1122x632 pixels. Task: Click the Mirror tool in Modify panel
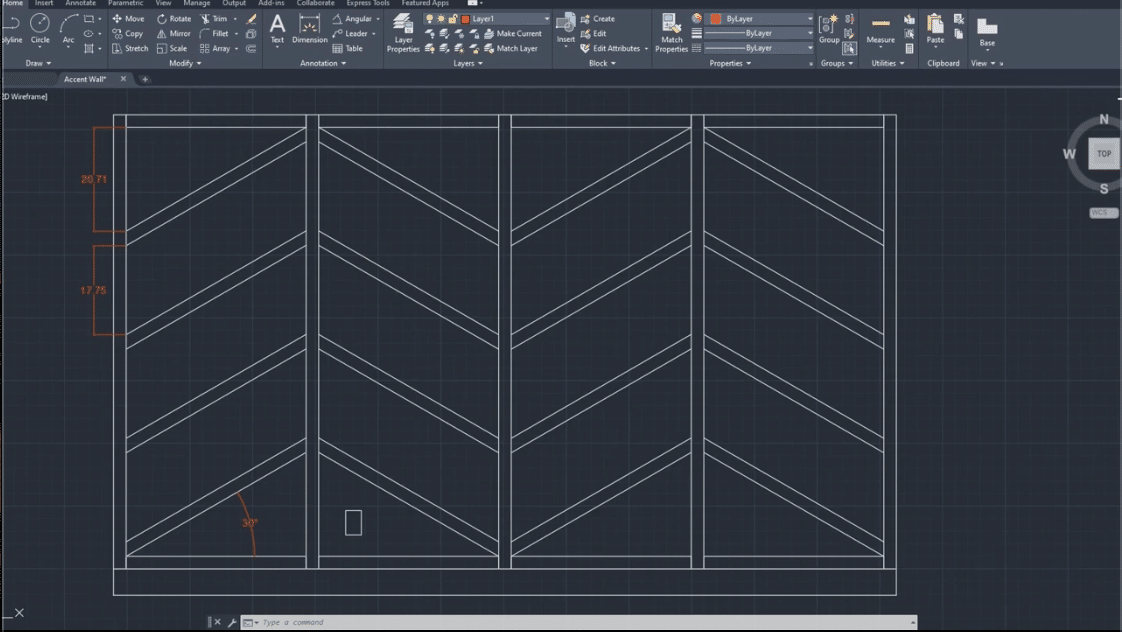pos(173,33)
